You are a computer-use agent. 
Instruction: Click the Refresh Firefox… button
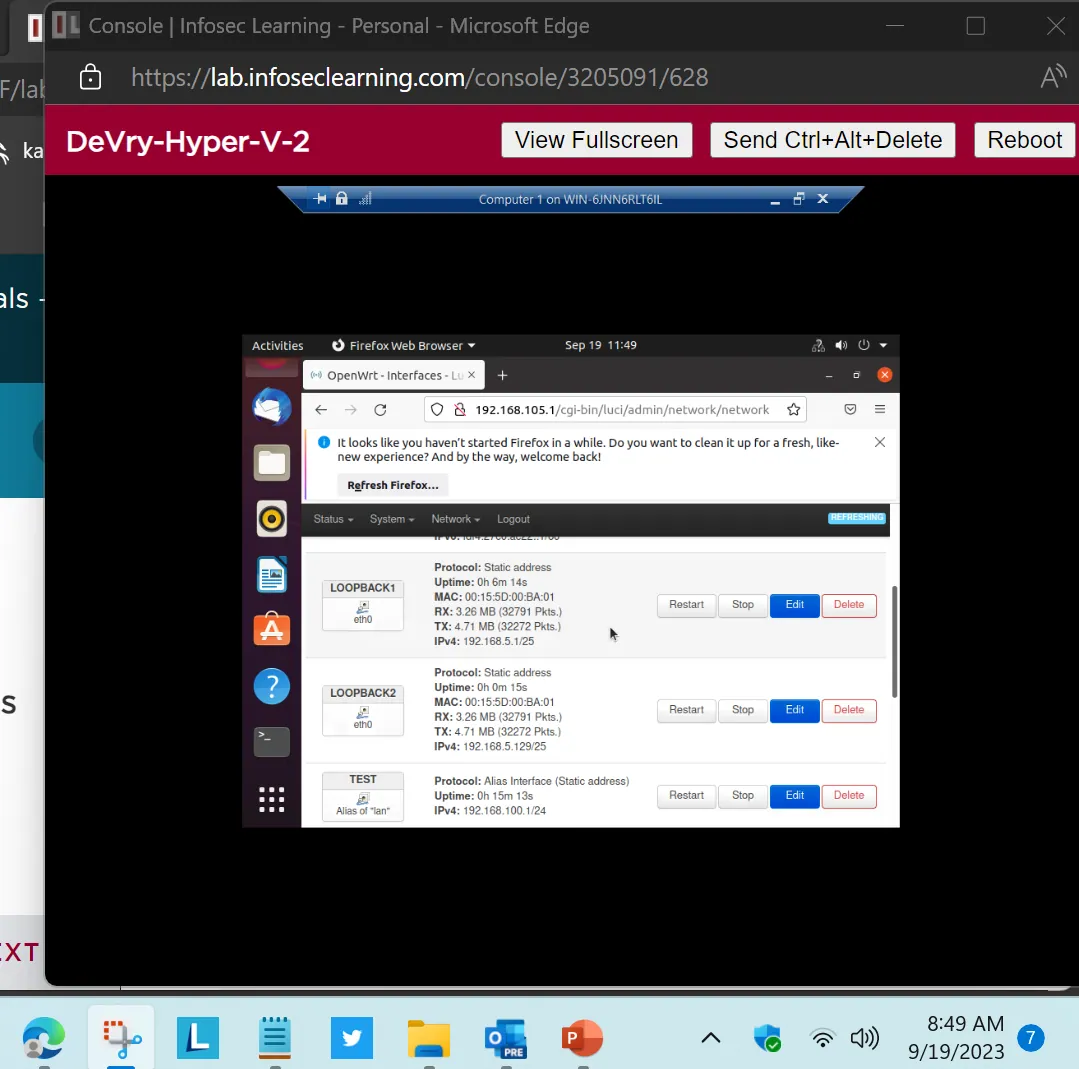[392, 485]
